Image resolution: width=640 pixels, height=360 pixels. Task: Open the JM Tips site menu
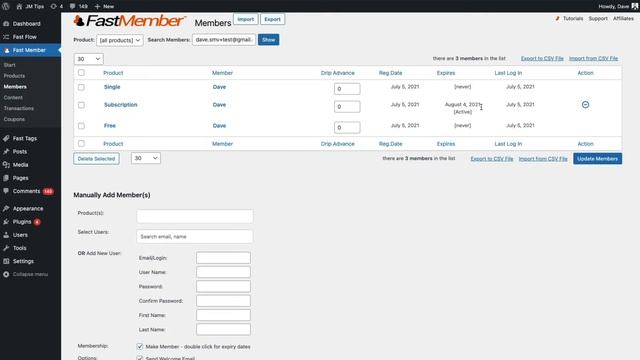30,7
